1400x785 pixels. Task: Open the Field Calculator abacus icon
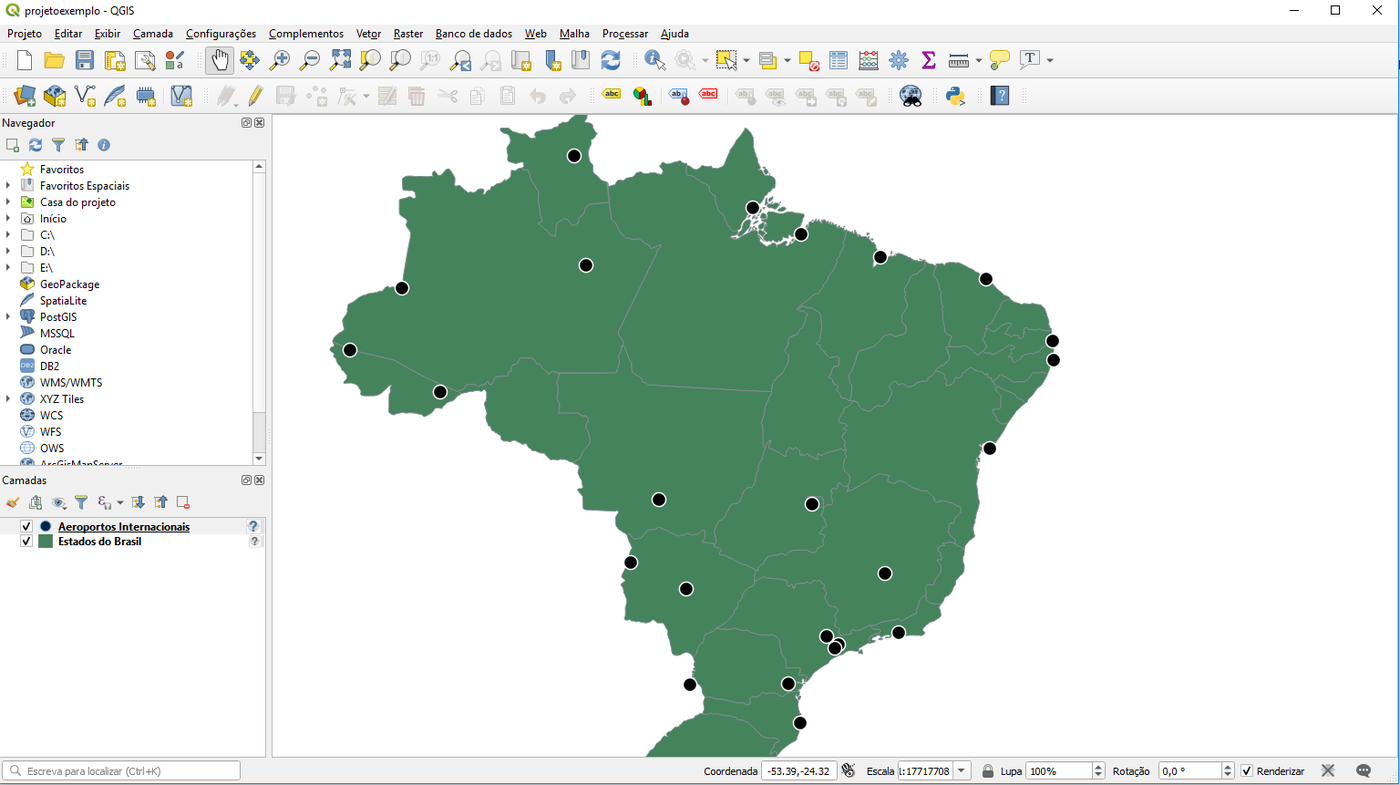869,61
